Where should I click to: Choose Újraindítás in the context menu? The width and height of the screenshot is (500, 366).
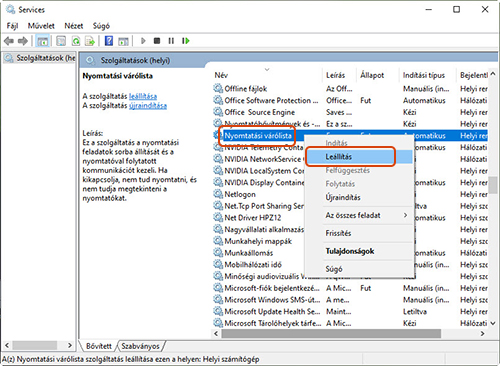point(359,197)
